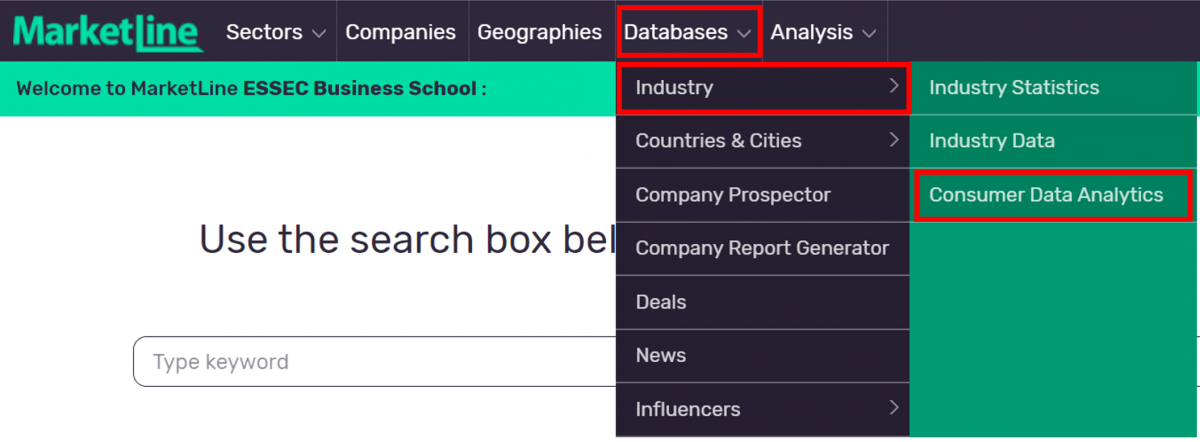Open Company Prospector
The image size is (1200, 442).
763,195
